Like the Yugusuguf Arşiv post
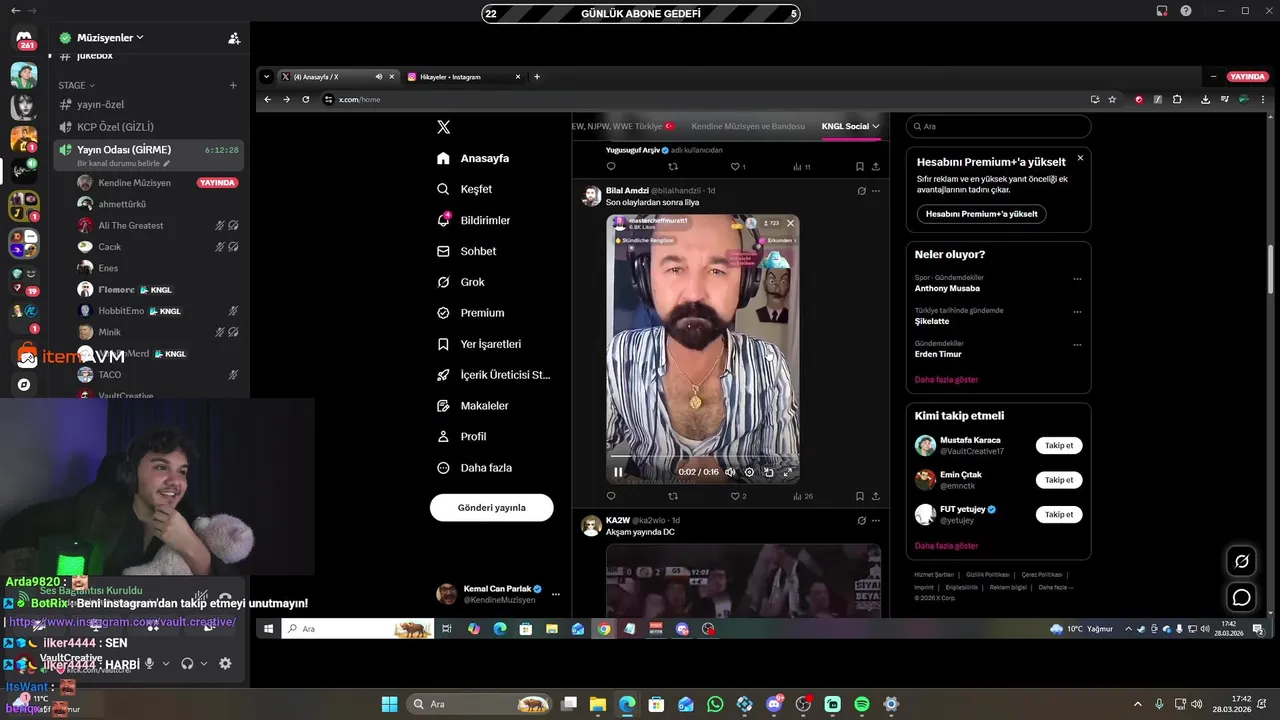The height and width of the screenshot is (720, 1280). (x=738, y=167)
